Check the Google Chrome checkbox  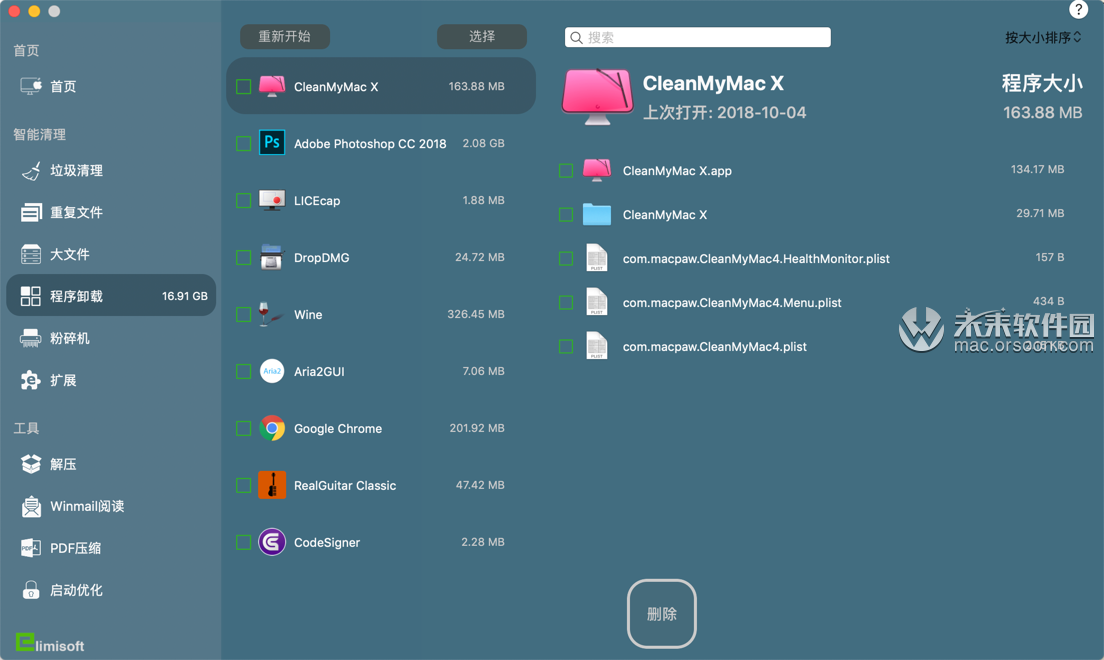244,428
